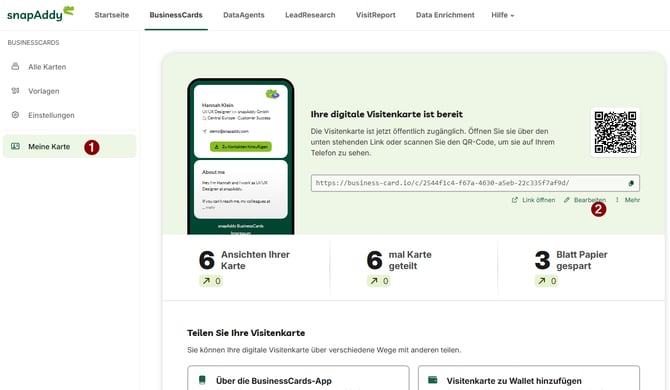This screenshot has width=670, height=390.
Task: Open the VisitReport tab
Action: [376, 15]
